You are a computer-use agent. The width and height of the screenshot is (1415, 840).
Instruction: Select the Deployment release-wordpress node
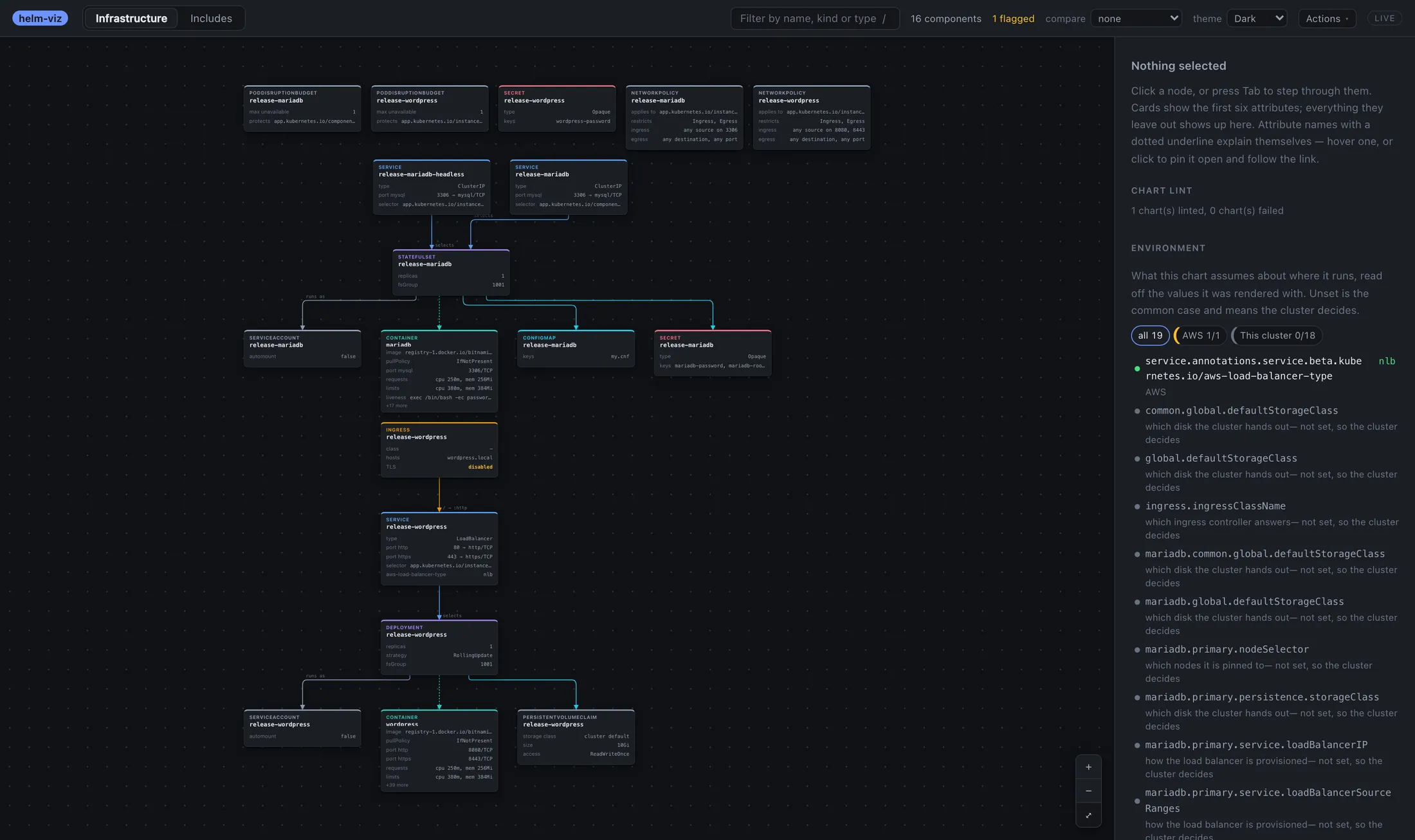click(439, 647)
